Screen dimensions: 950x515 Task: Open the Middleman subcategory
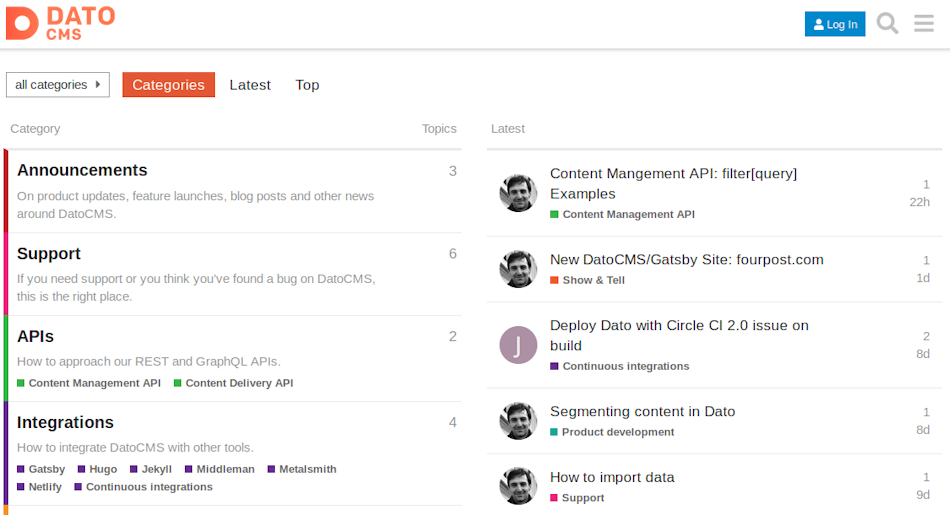pos(219,469)
